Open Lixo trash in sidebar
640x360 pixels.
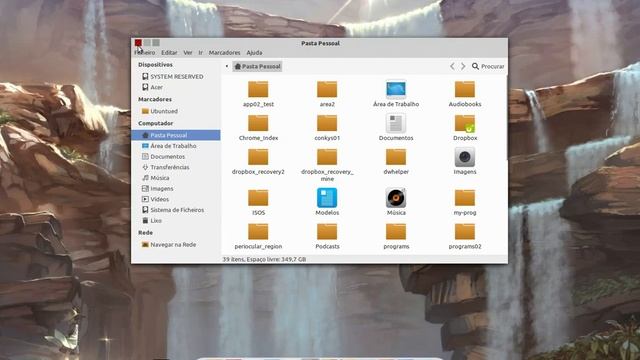pos(176,220)
